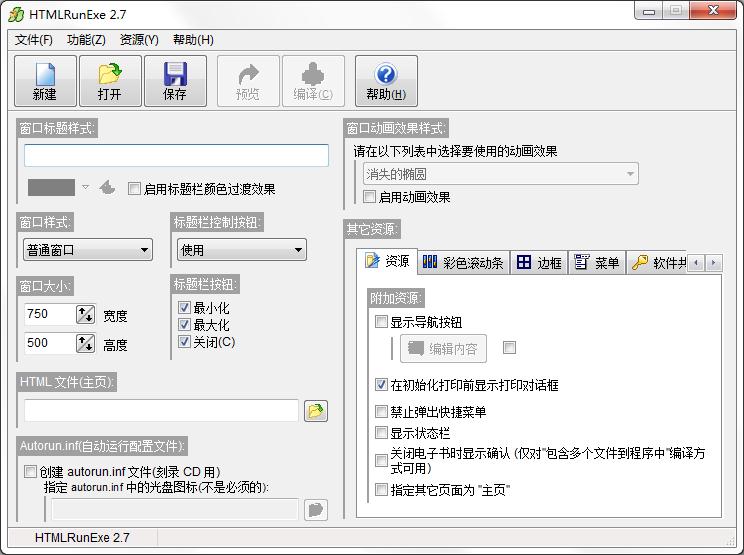Screen dimensions: 744x555
Task: Switch to the 菜单 tab
Action: point(597,263)
